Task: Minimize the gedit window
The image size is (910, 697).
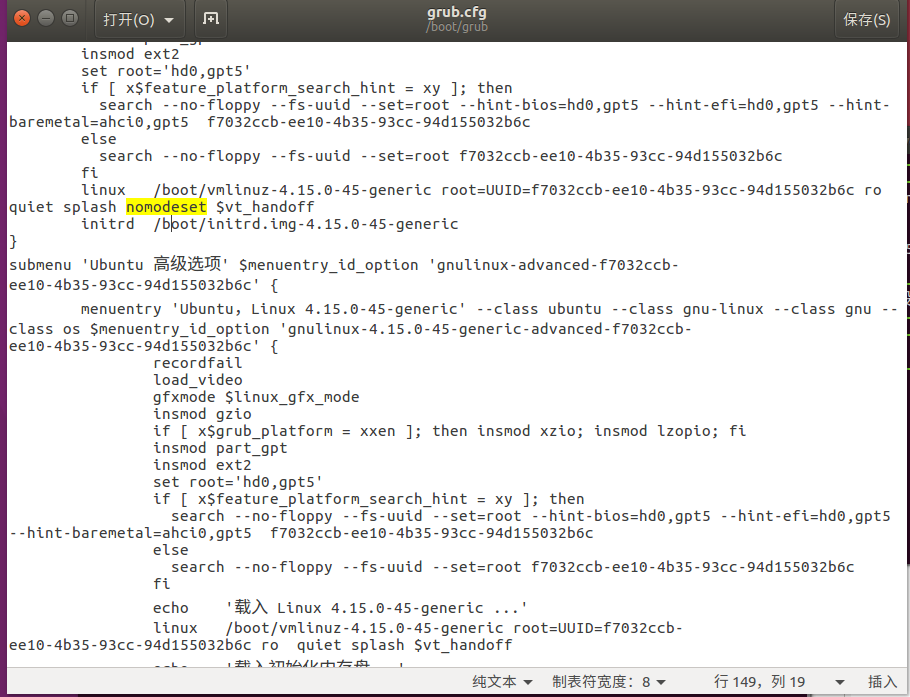Action: click(x=46, y=18)
